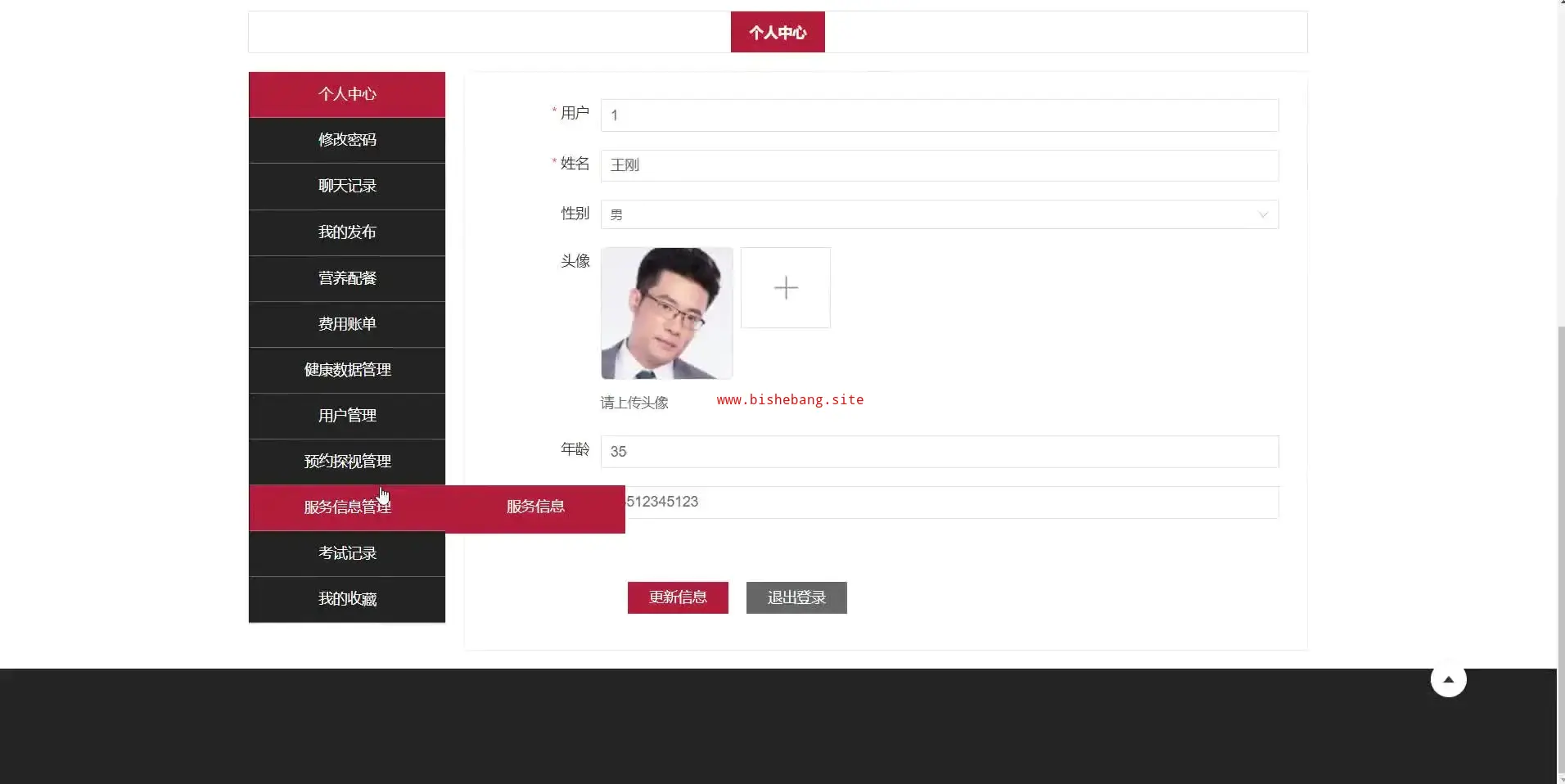This screenshot has height=784, width=1565.
Task: Open 考试记录 in the sidebar
Action: click(347, 553)
